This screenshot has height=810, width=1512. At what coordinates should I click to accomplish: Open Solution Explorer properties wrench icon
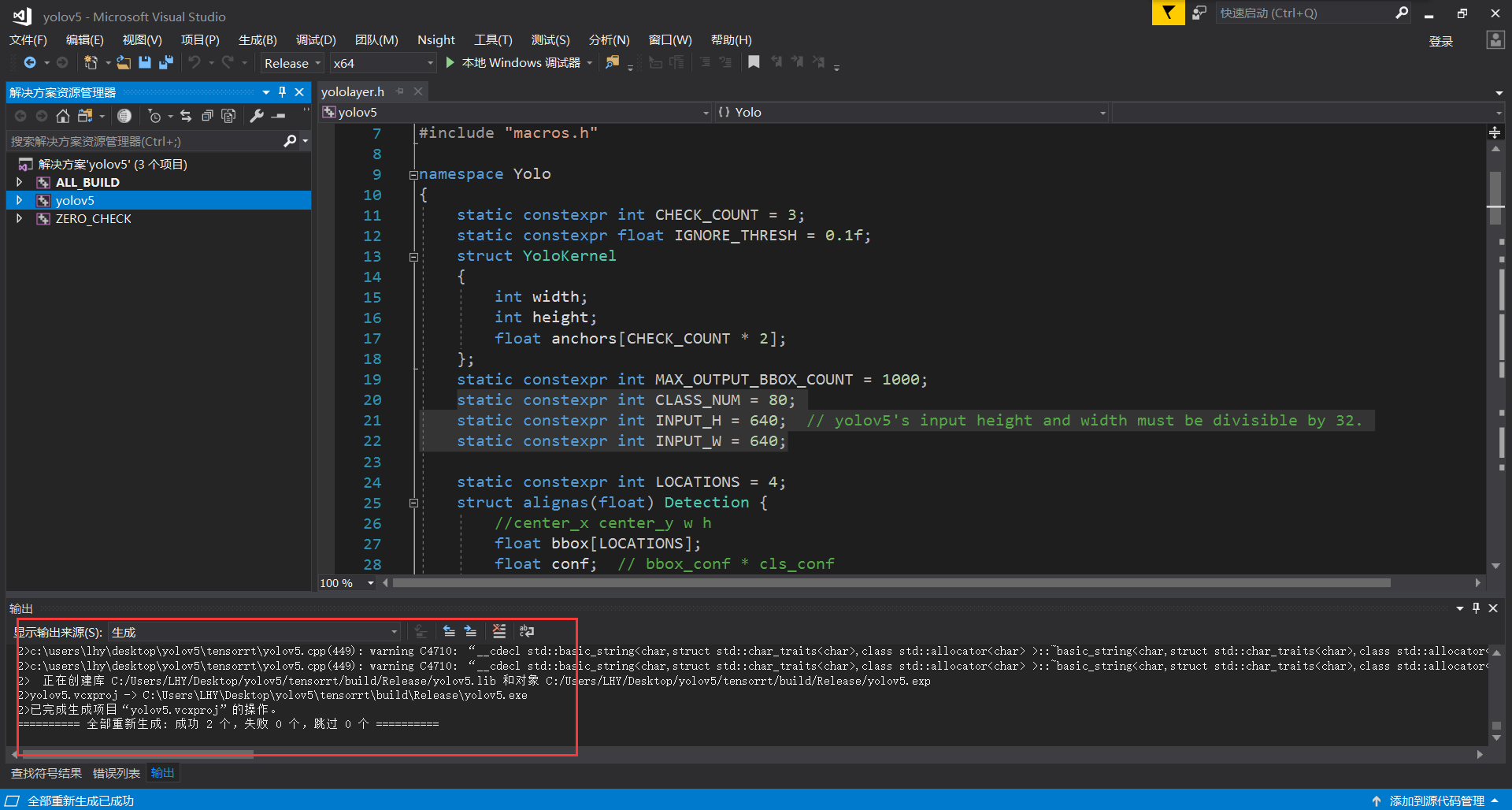click(x=256, y=116)
